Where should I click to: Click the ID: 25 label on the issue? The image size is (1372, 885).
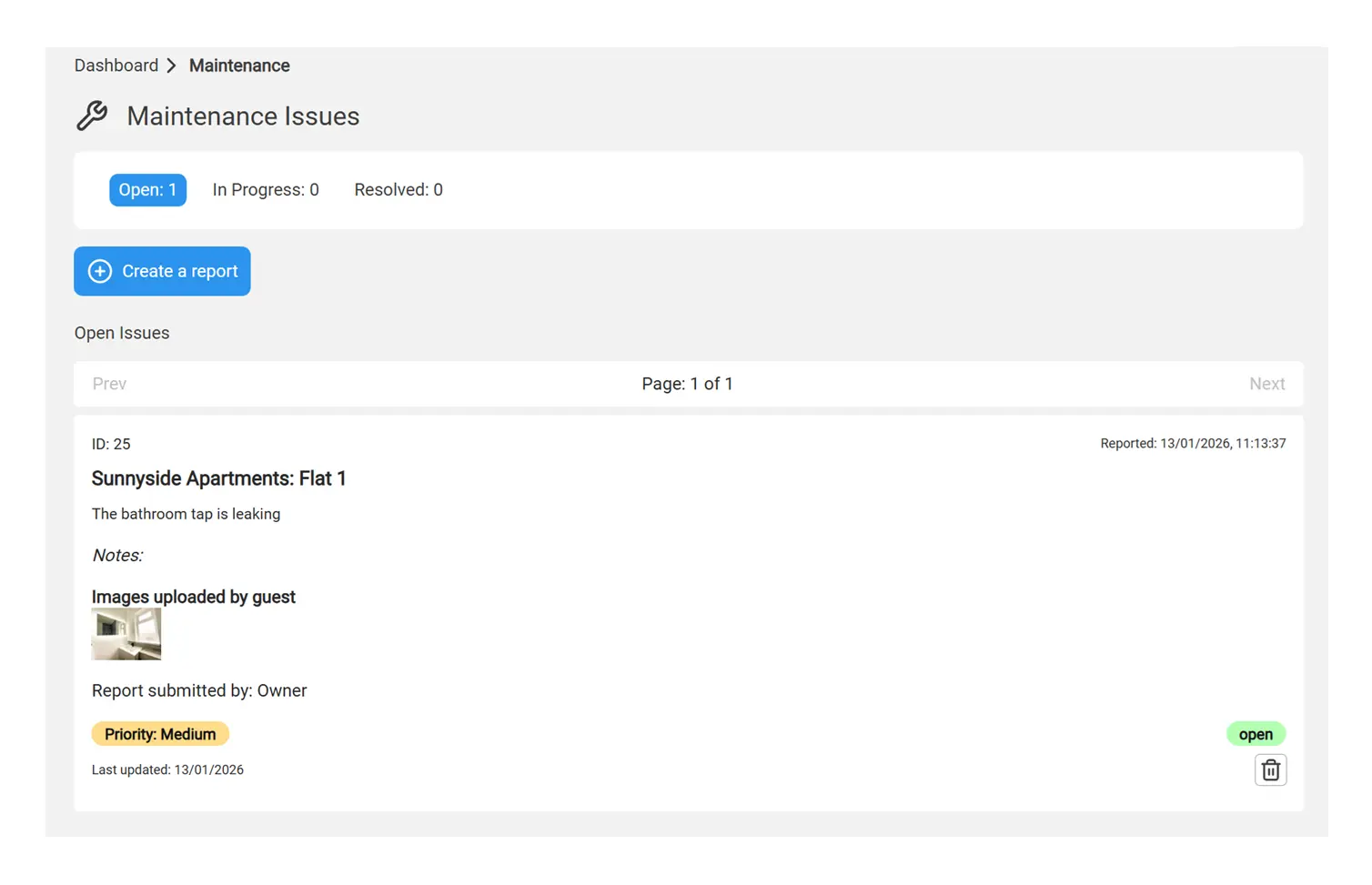(111, 444)
